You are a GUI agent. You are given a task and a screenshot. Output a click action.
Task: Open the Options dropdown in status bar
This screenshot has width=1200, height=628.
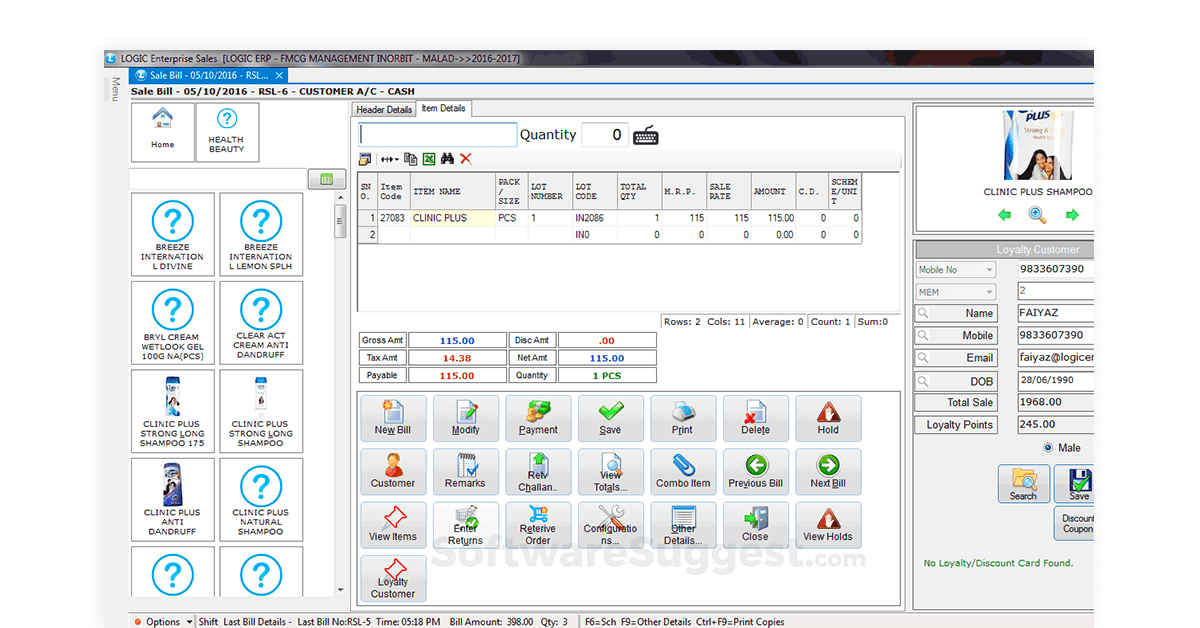point(165,622)
